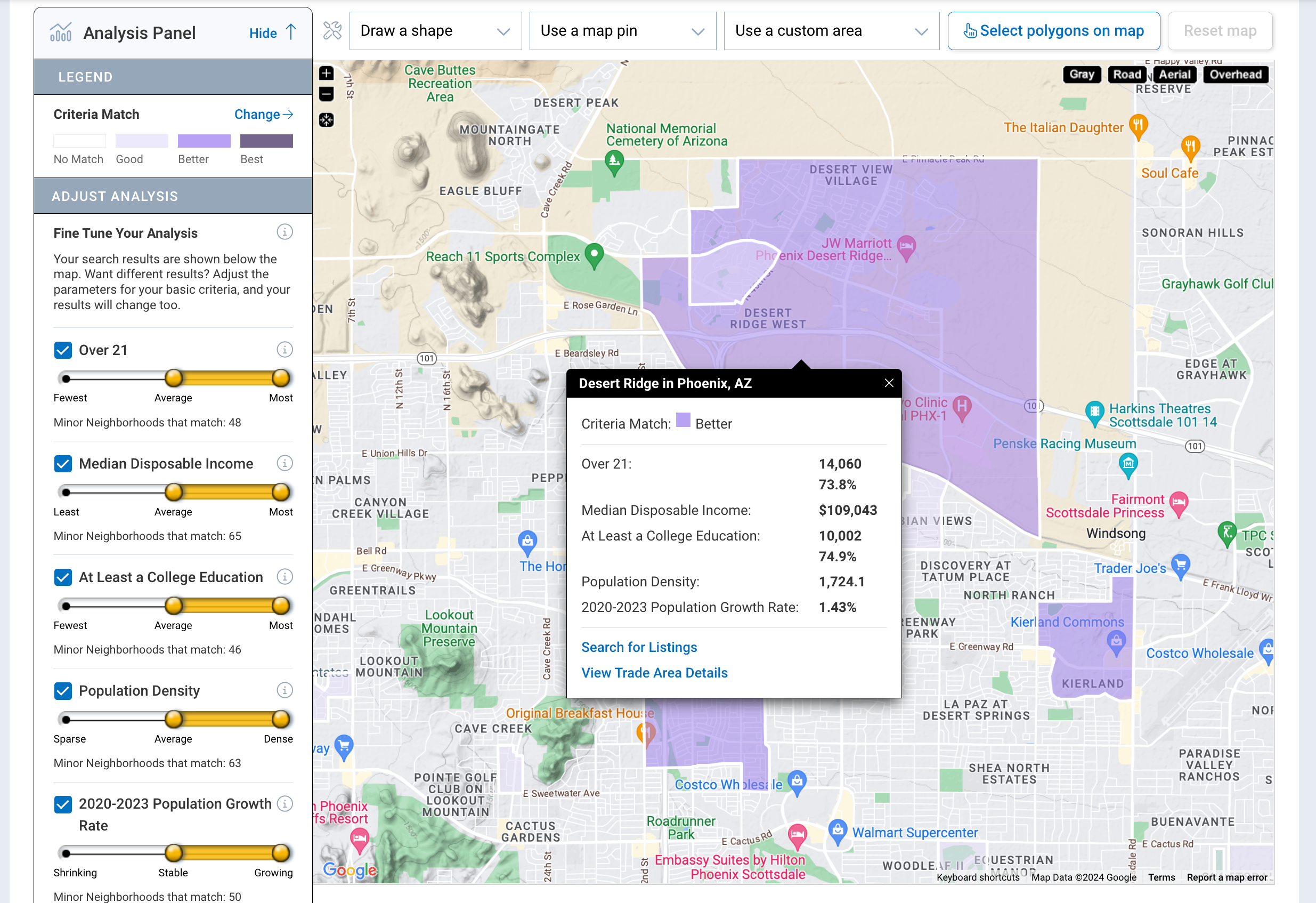The image size is (1316, 903).
Task: Expand the Use a map pin dropdown
Action: click(622, 30)
